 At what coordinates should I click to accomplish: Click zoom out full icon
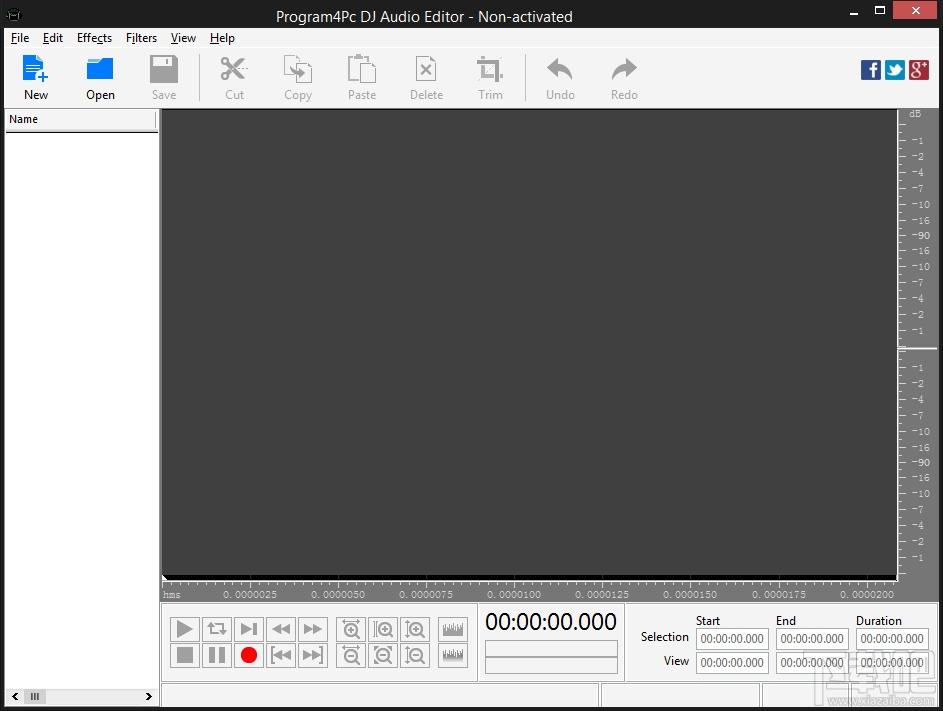pyautogui.click(x=383, y=655)
